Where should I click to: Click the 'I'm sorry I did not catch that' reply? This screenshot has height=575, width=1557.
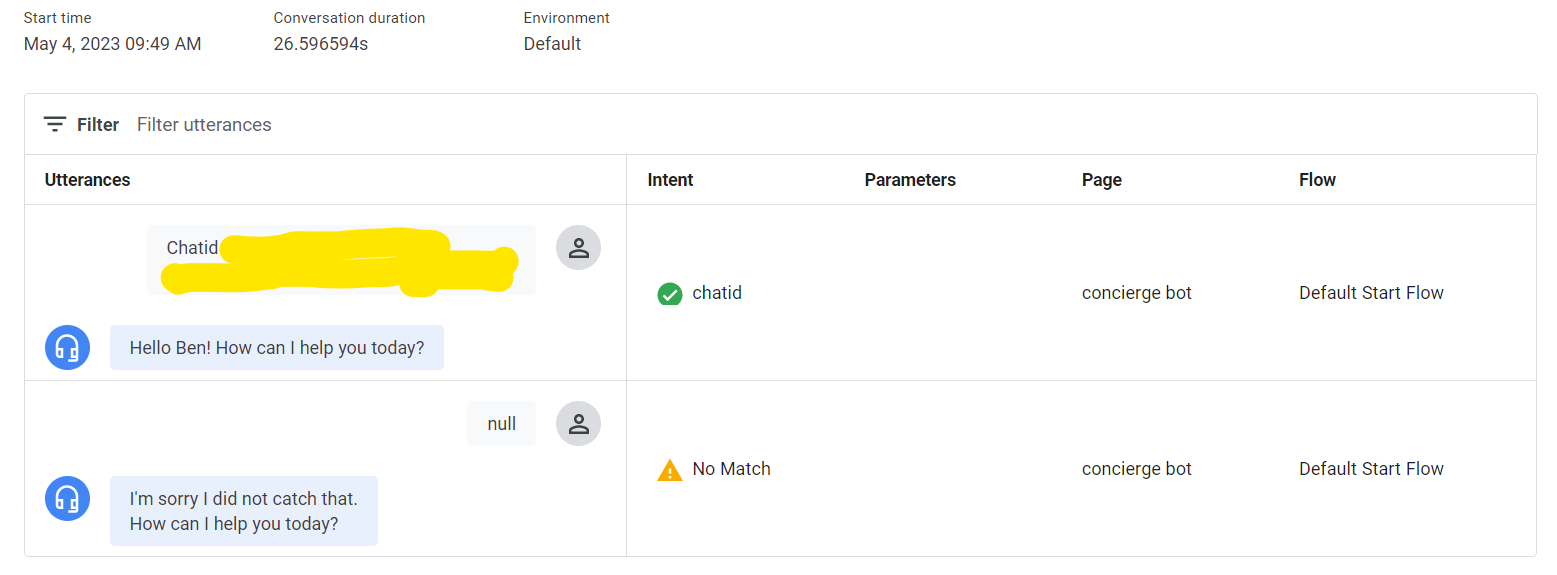[244, 510]
